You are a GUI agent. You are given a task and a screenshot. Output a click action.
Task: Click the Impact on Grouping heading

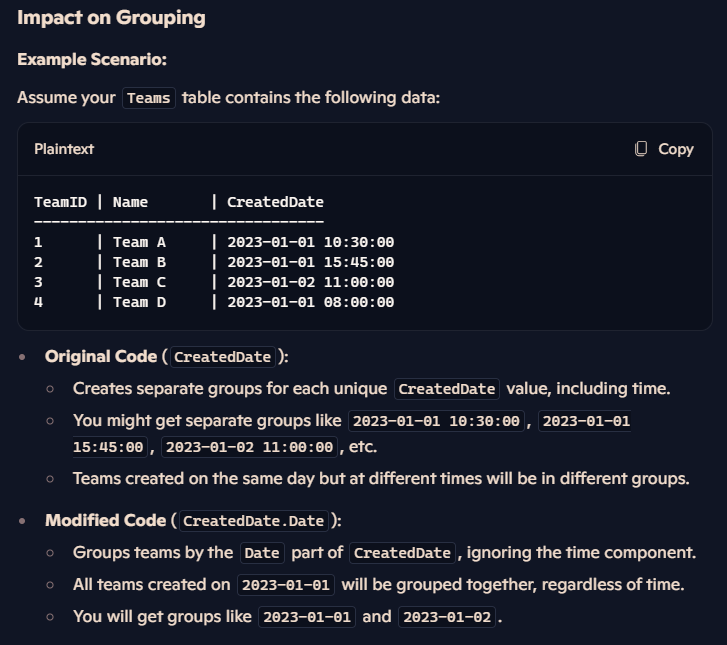pos(111,18)
